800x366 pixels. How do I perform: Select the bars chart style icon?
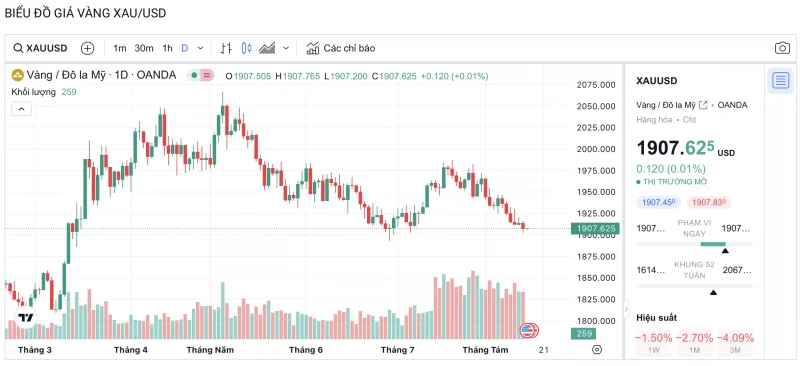(x=226, y=48)
